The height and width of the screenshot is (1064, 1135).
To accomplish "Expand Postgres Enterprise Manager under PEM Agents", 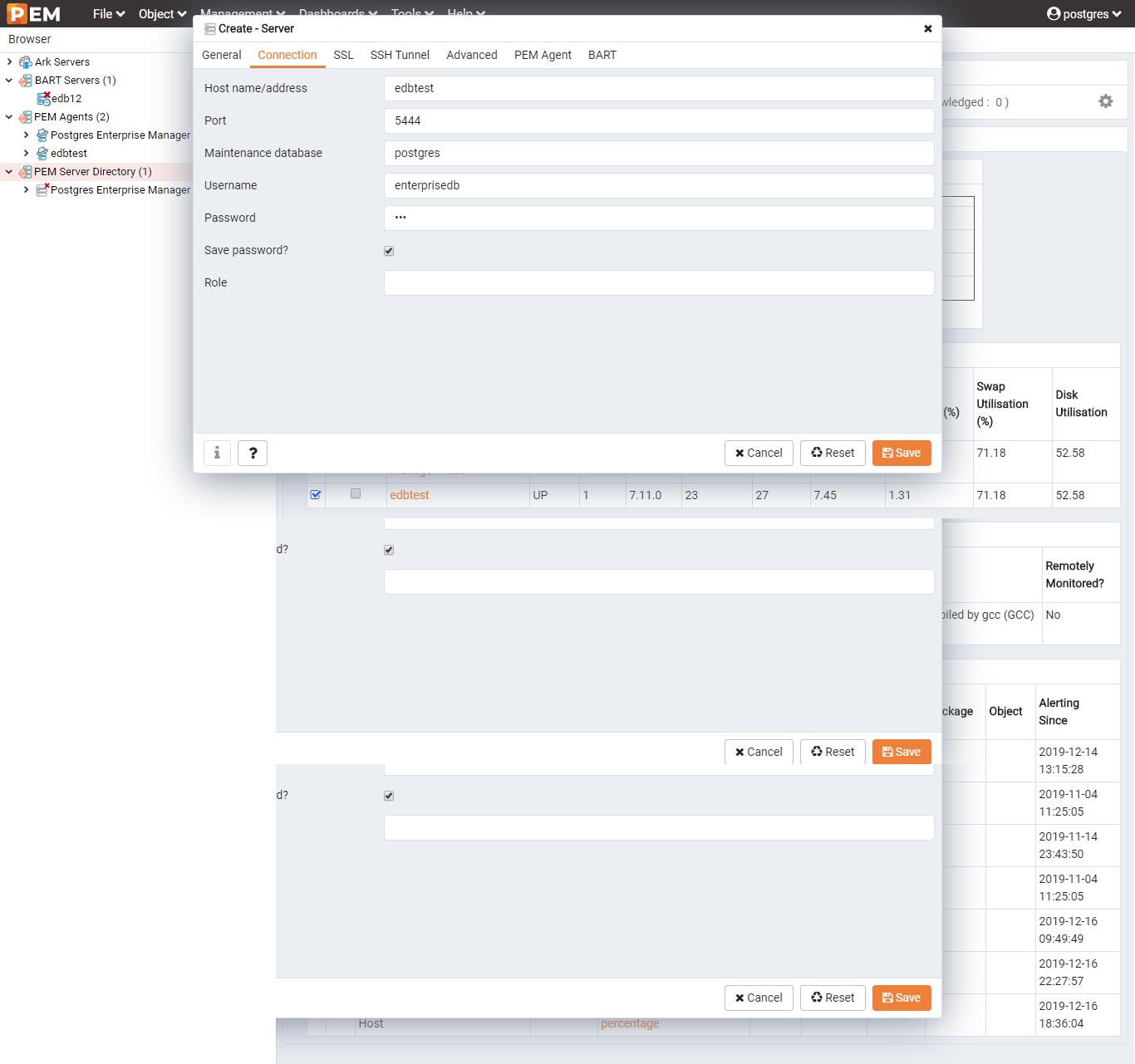I will coord(26,135).
